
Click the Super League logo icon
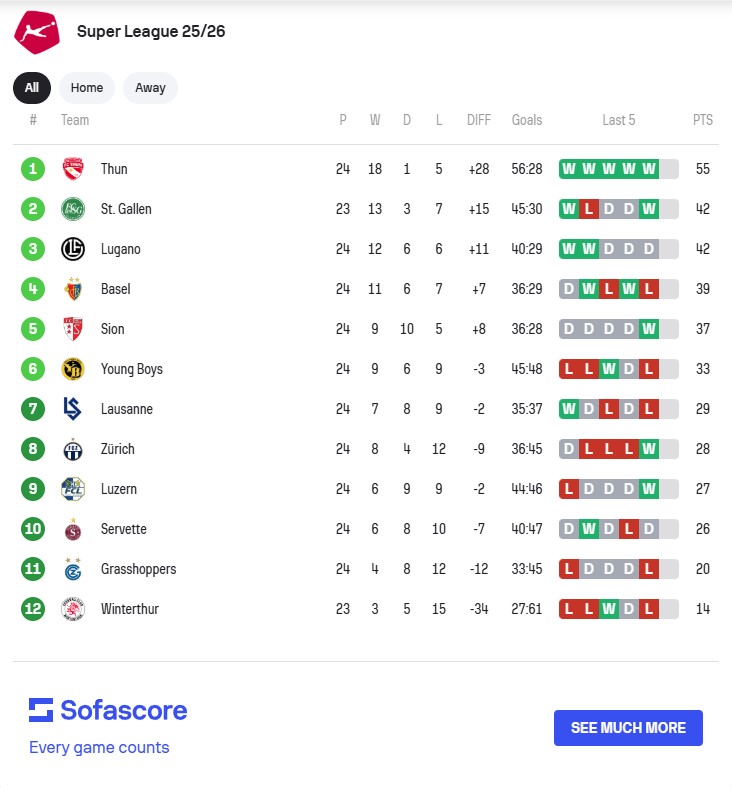click(x=37, y=32)
